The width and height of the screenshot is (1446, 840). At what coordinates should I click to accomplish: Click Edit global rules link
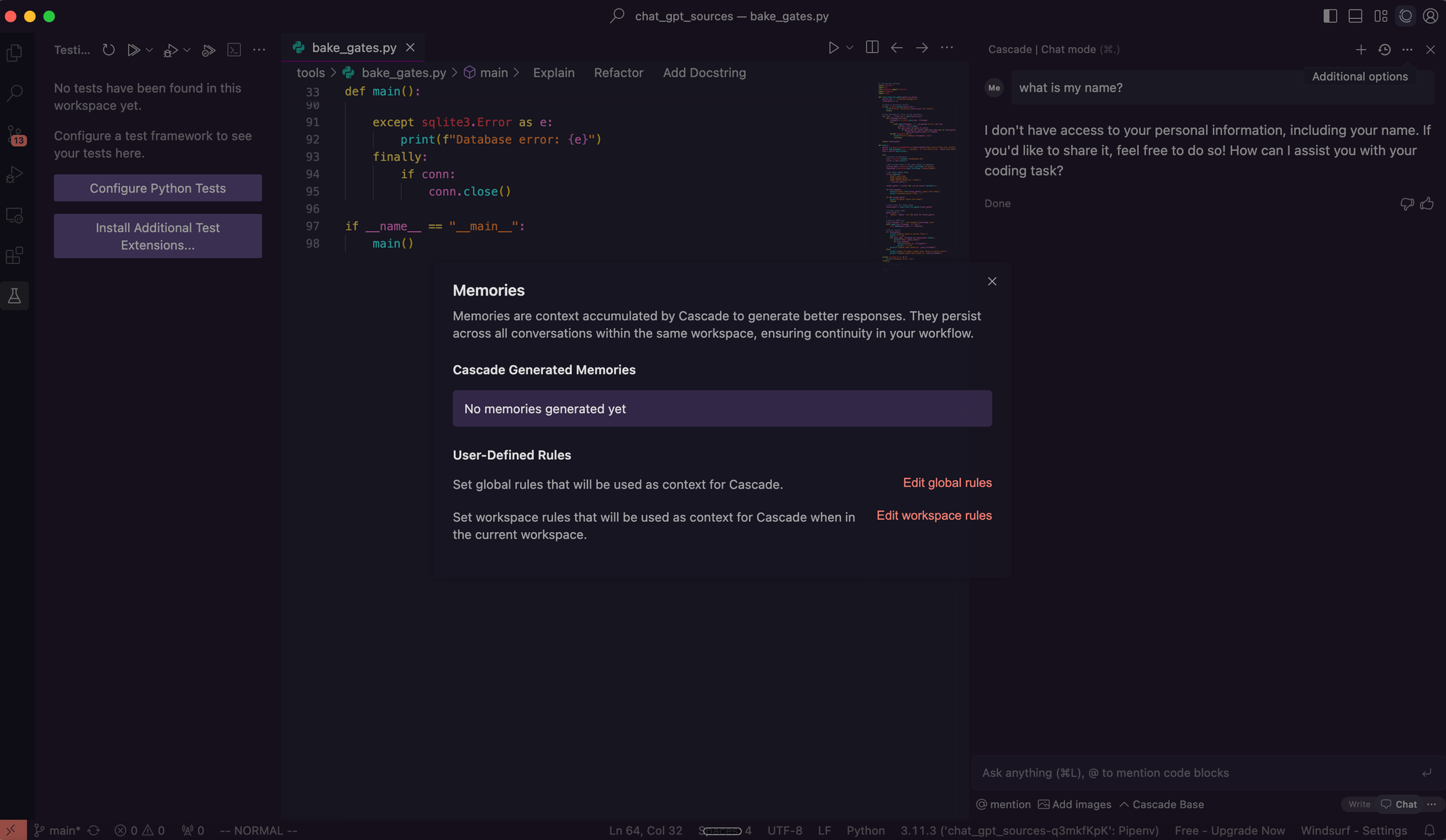click(947, 483)
